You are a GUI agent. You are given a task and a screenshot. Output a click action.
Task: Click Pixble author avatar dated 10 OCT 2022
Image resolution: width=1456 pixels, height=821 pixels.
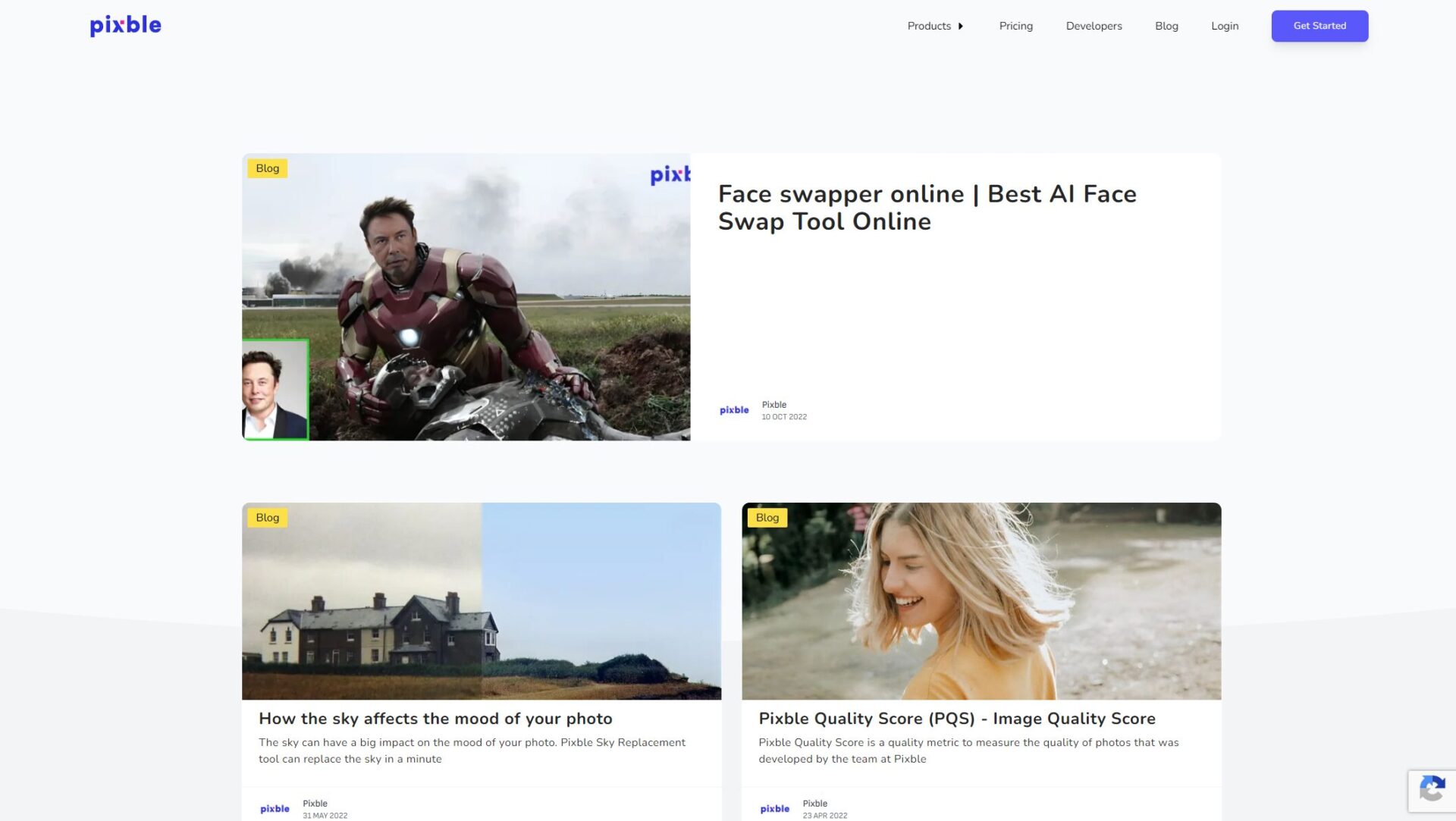734,410
